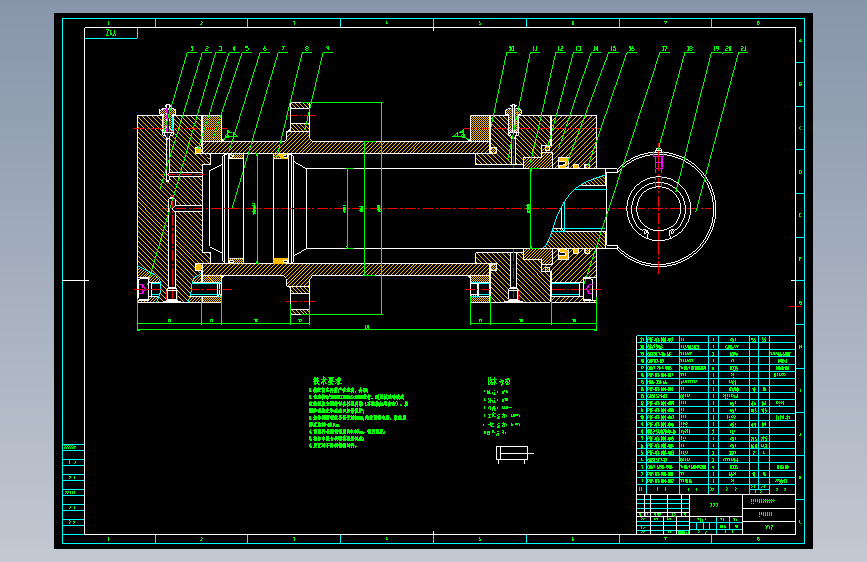Select the specifications heading right of technical notes

[x=499, y=382]
